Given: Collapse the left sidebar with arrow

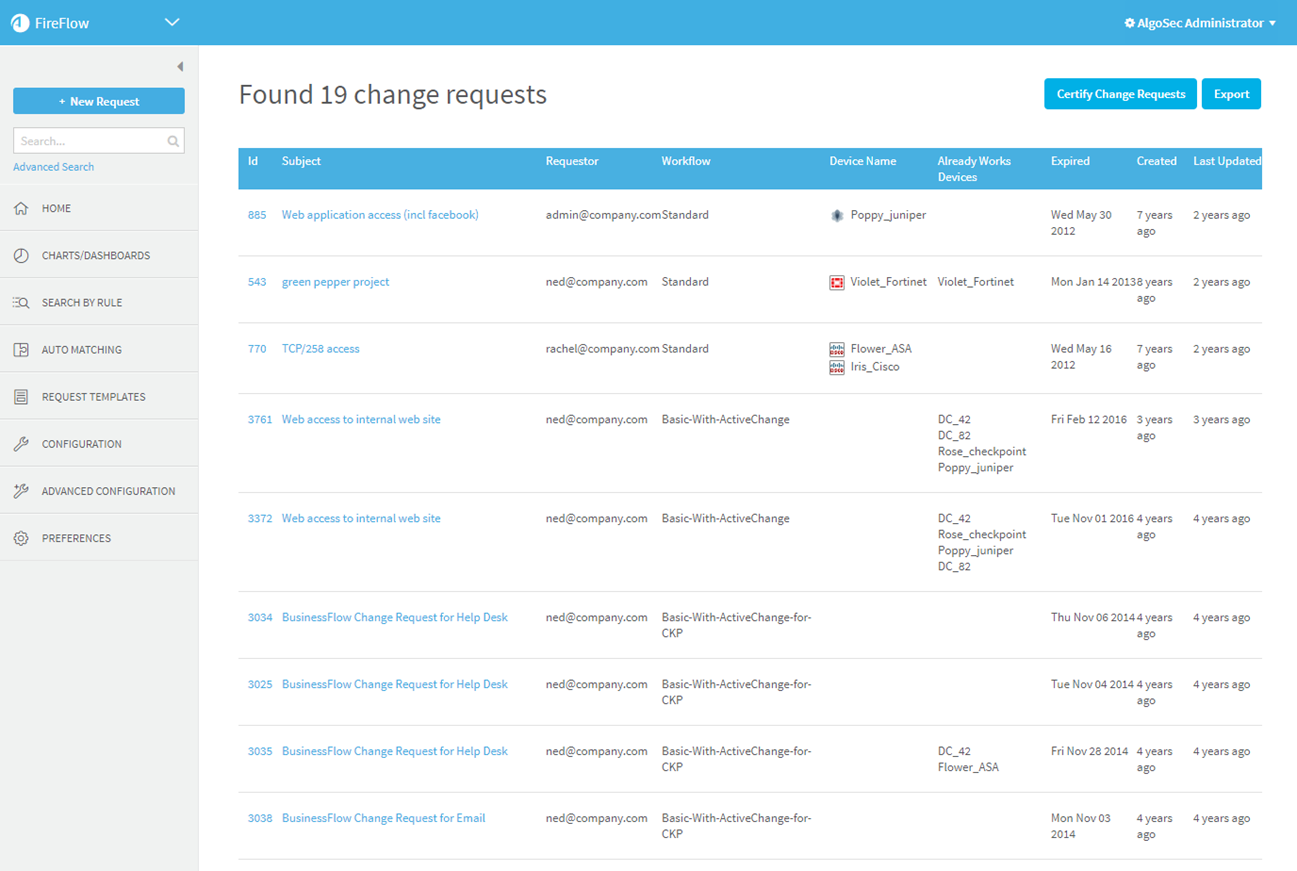Looking at the screenshot, I should 180,67.
